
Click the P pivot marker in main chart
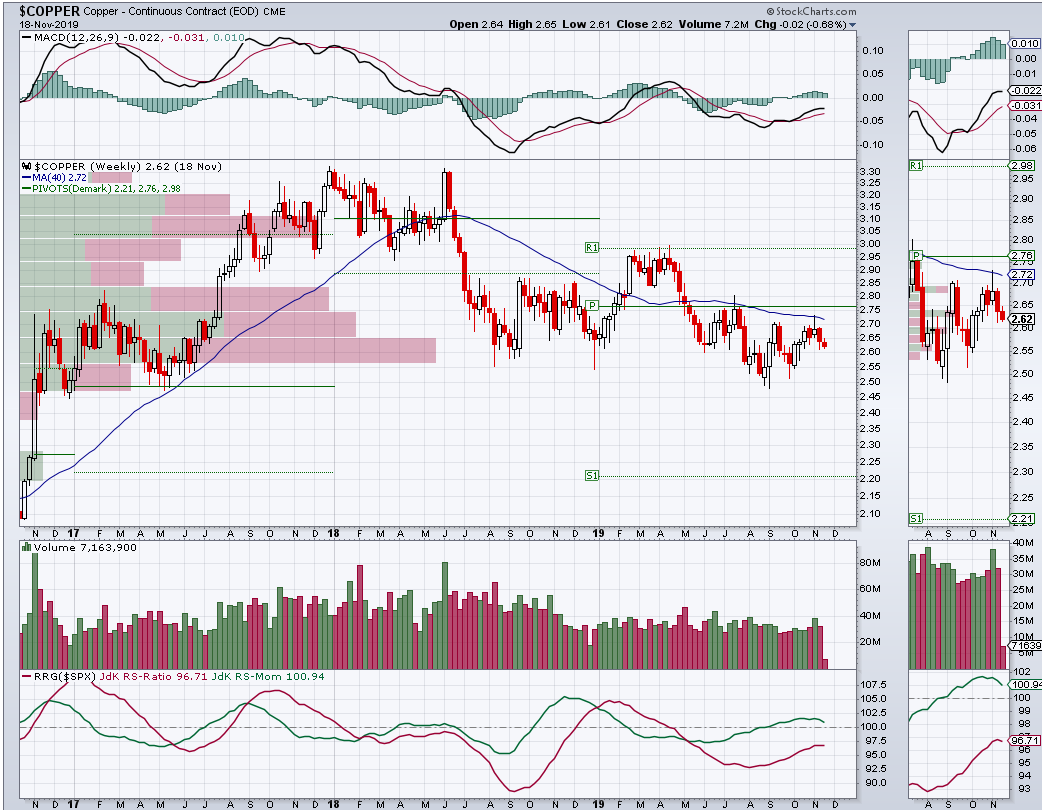pos(592,305)
